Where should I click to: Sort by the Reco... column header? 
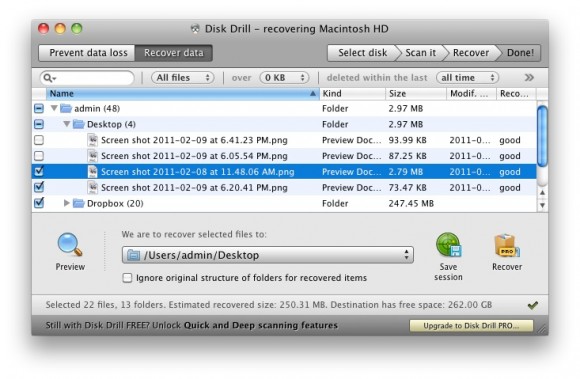click(x=516, y=94)
